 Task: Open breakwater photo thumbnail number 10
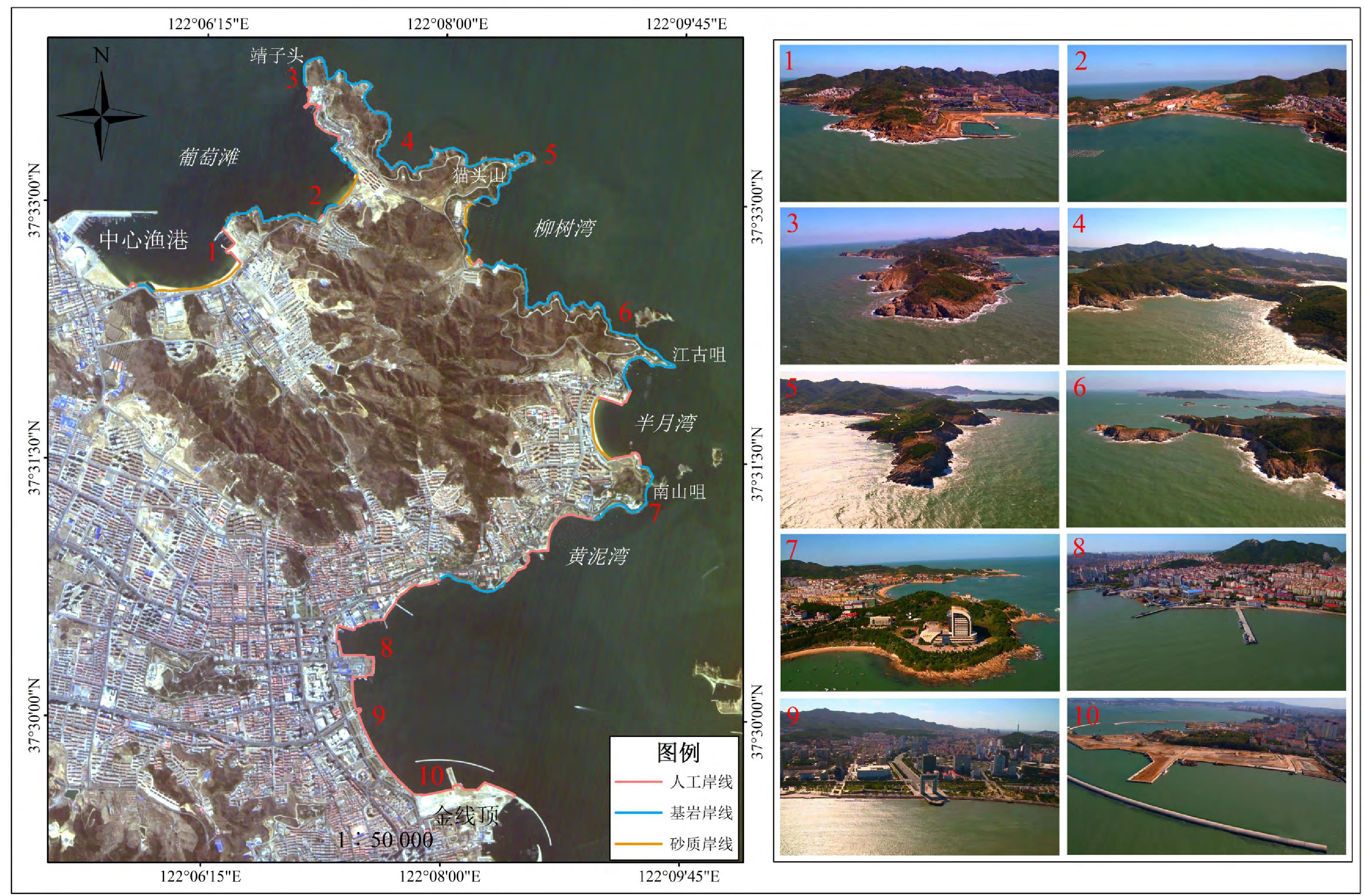(x=1207, y=776)
